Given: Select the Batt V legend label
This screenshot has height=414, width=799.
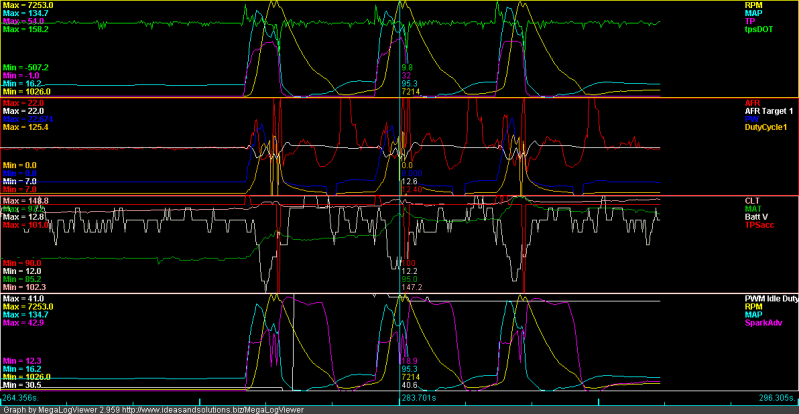Looking at the screenshot, I should pos(756,217).
